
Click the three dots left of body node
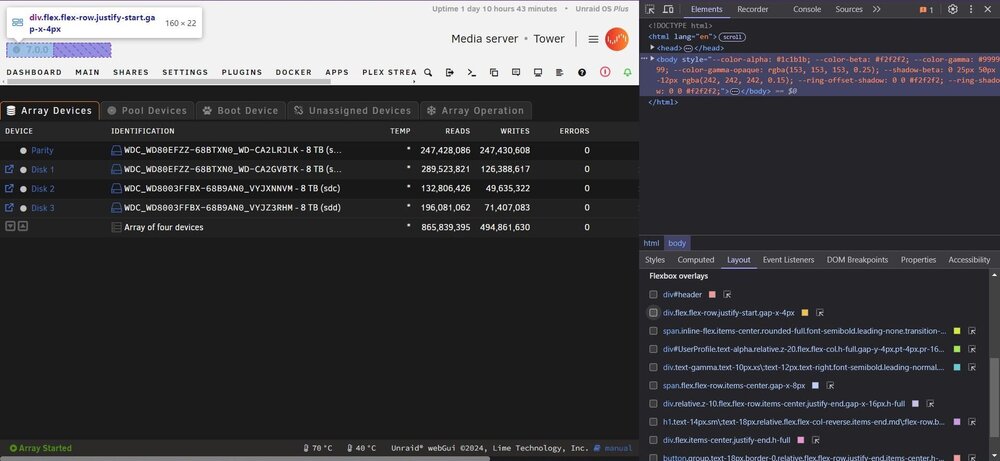[644, 59]
